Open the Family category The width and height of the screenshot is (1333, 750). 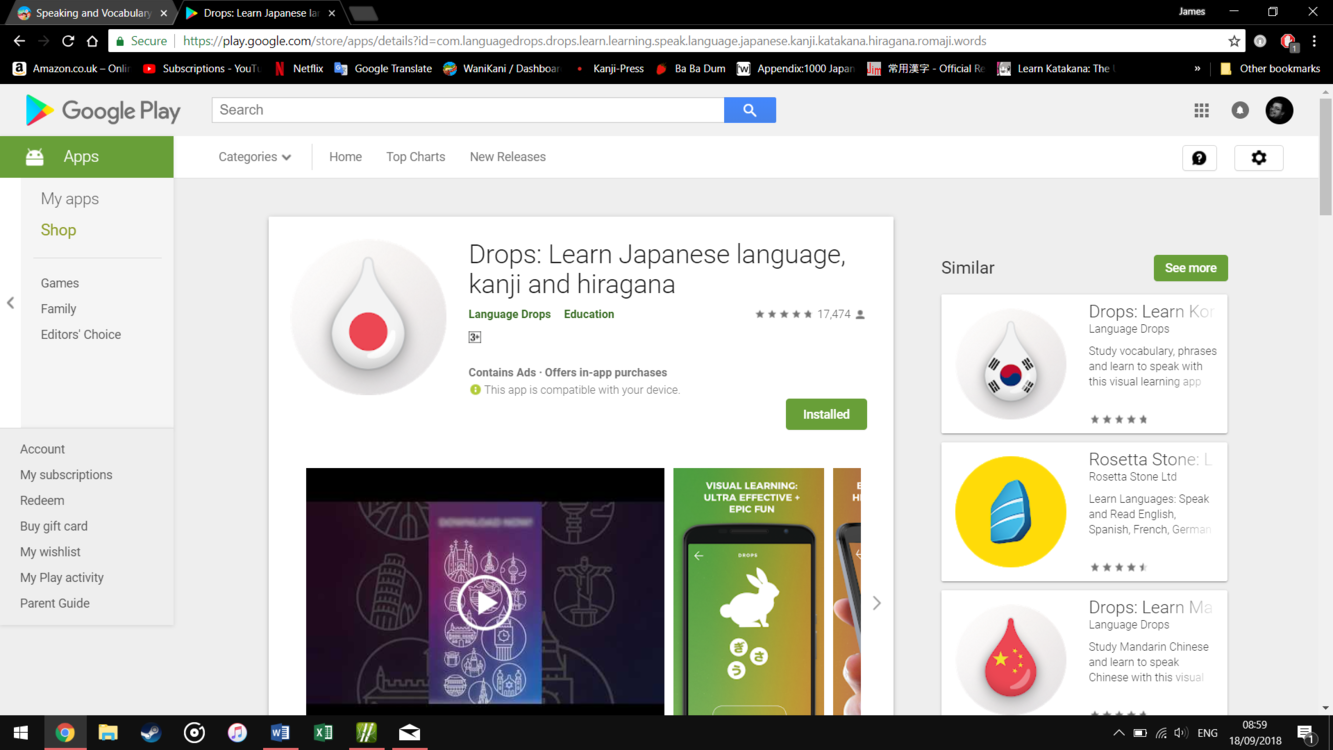(x=58, y=309)
